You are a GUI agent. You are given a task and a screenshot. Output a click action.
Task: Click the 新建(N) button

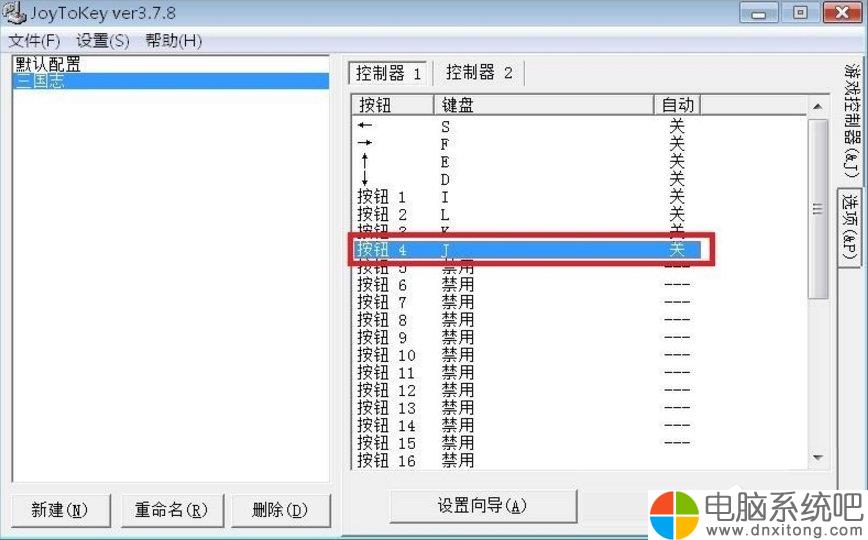point(60,510)
